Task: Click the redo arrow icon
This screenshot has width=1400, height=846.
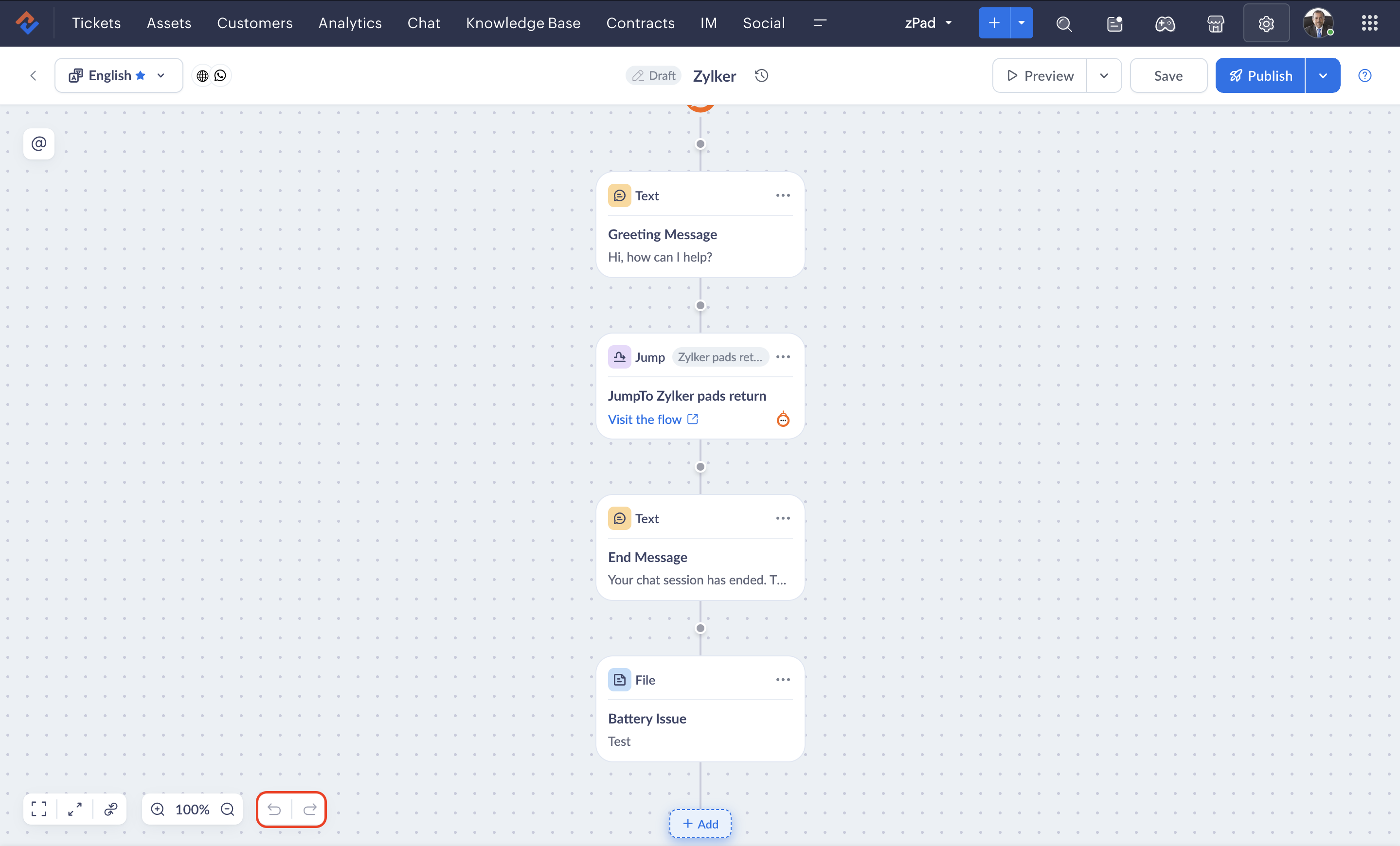Action: tap(310, 809)
